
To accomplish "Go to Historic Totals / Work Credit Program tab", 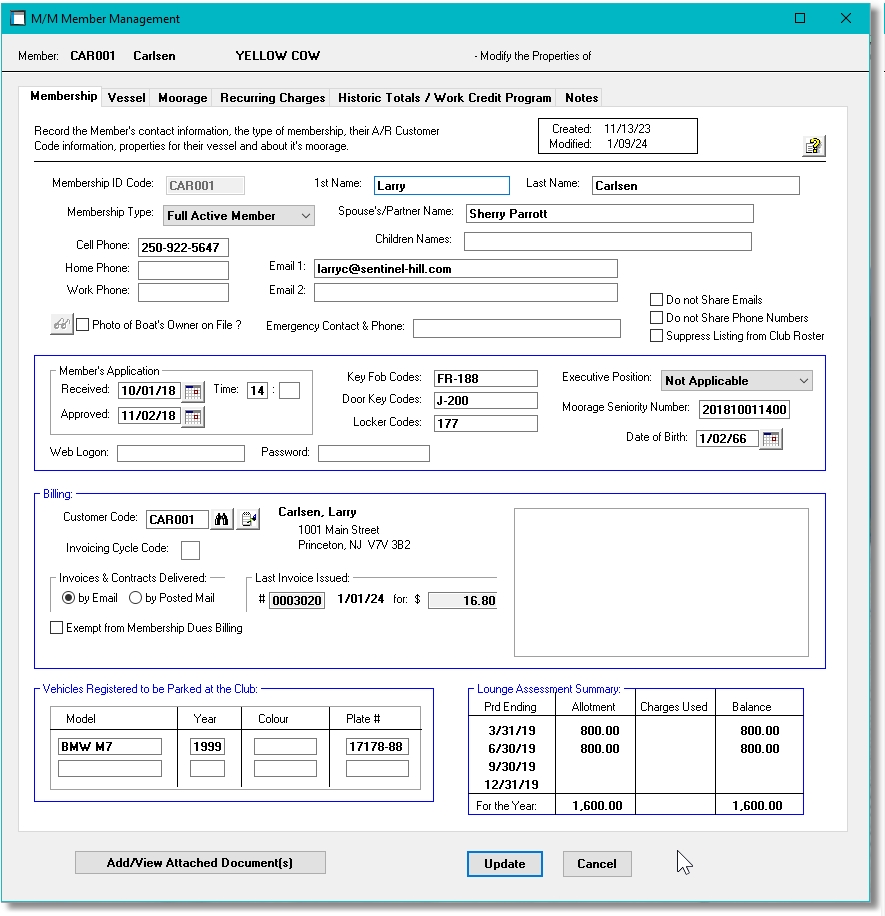I will pos(444,98).
